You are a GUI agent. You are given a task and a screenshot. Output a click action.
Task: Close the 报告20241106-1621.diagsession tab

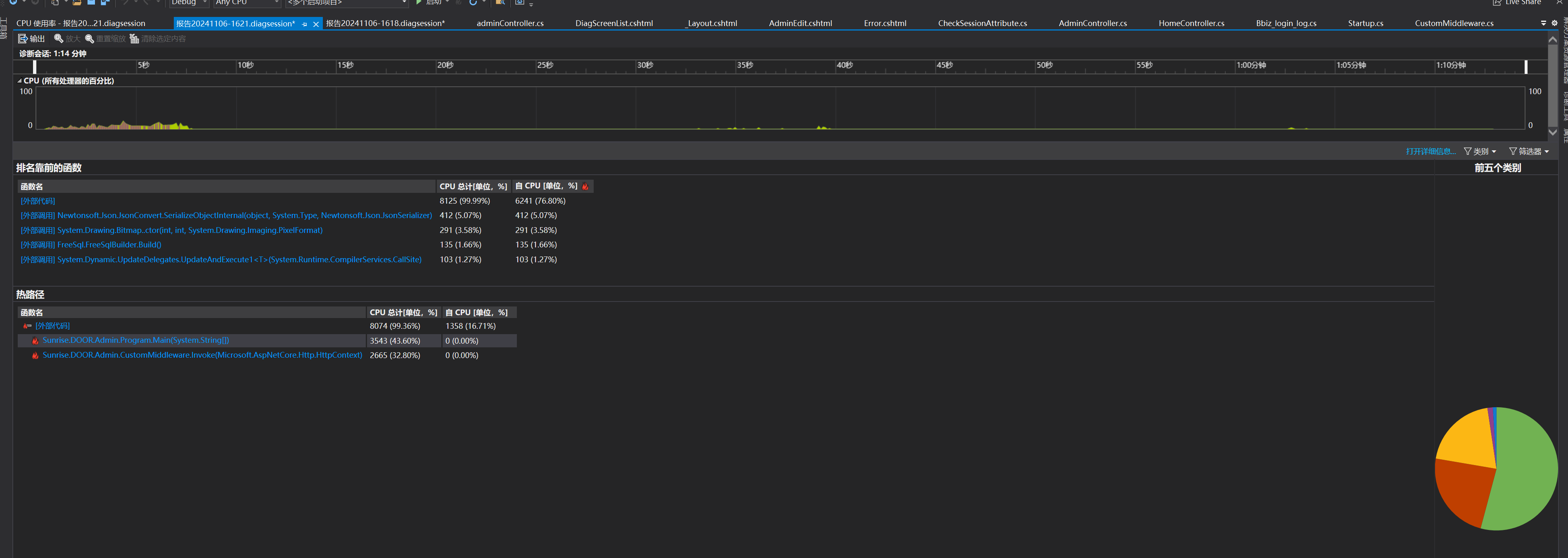coord(316,24)
